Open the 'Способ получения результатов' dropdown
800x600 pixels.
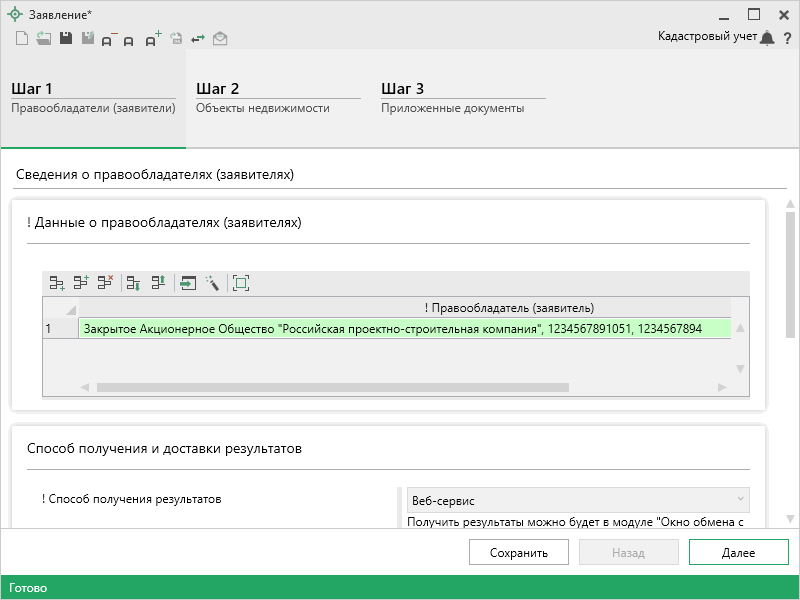pos(577,499)
